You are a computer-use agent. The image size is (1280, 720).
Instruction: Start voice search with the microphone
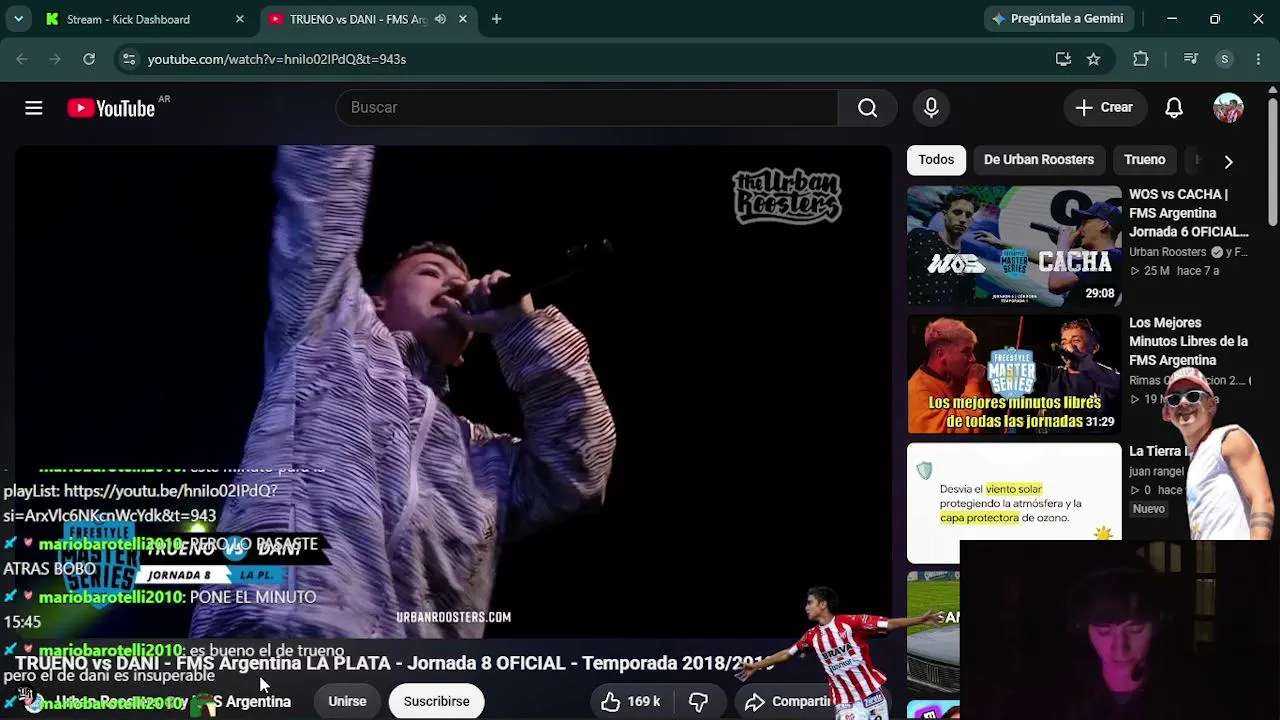tap(931, 108)
